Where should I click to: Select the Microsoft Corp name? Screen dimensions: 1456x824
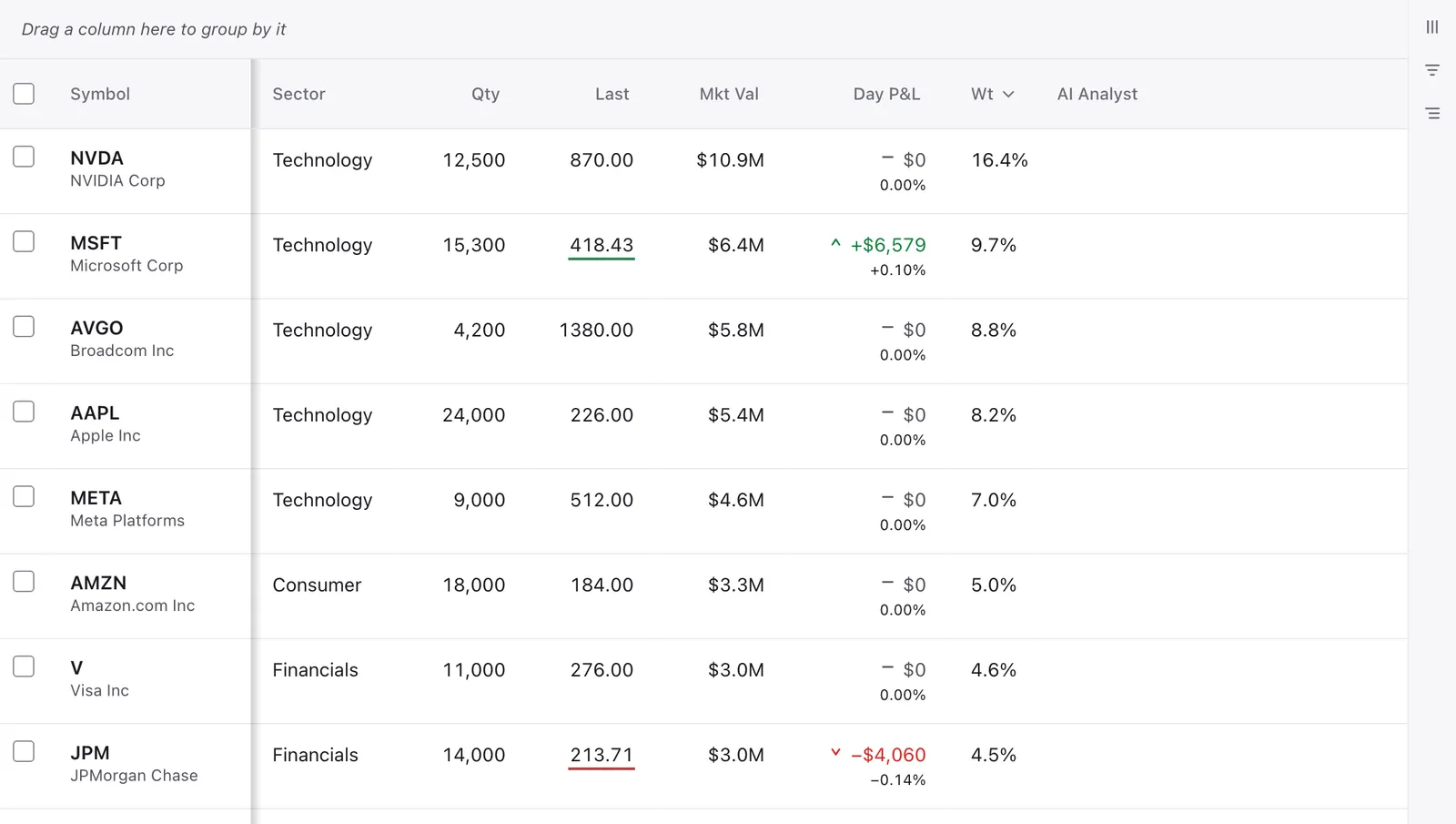(126, 266)
